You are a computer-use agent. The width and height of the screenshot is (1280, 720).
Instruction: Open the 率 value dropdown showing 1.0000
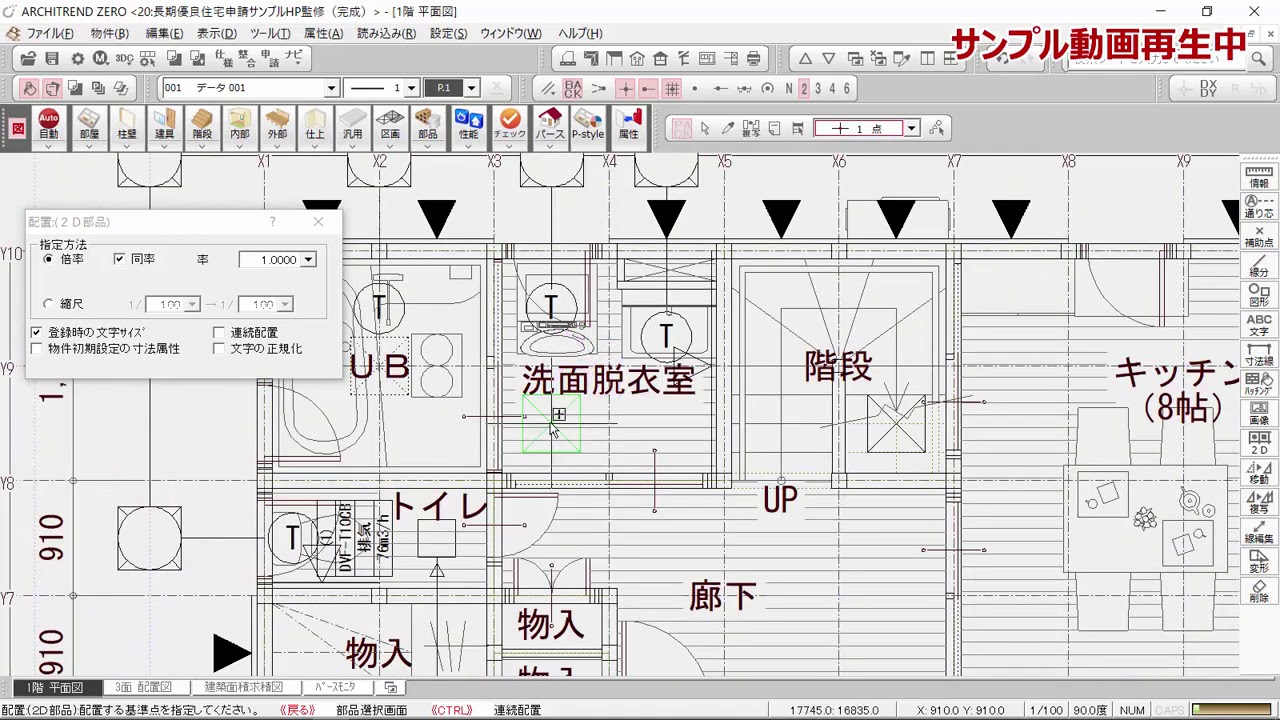pos(308,259)
